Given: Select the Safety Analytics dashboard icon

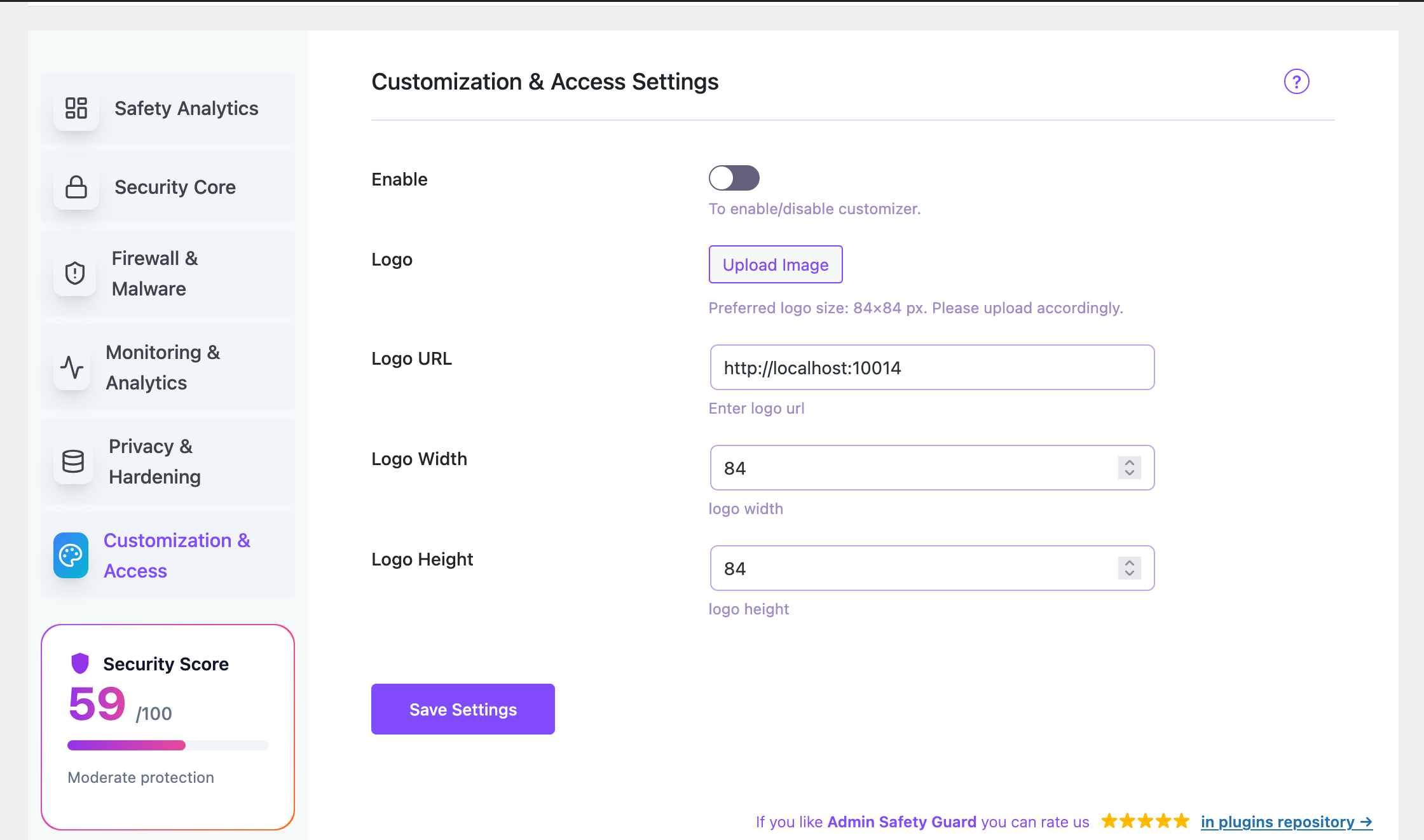Looking at the screenshot, I should (x=76, y=109).
